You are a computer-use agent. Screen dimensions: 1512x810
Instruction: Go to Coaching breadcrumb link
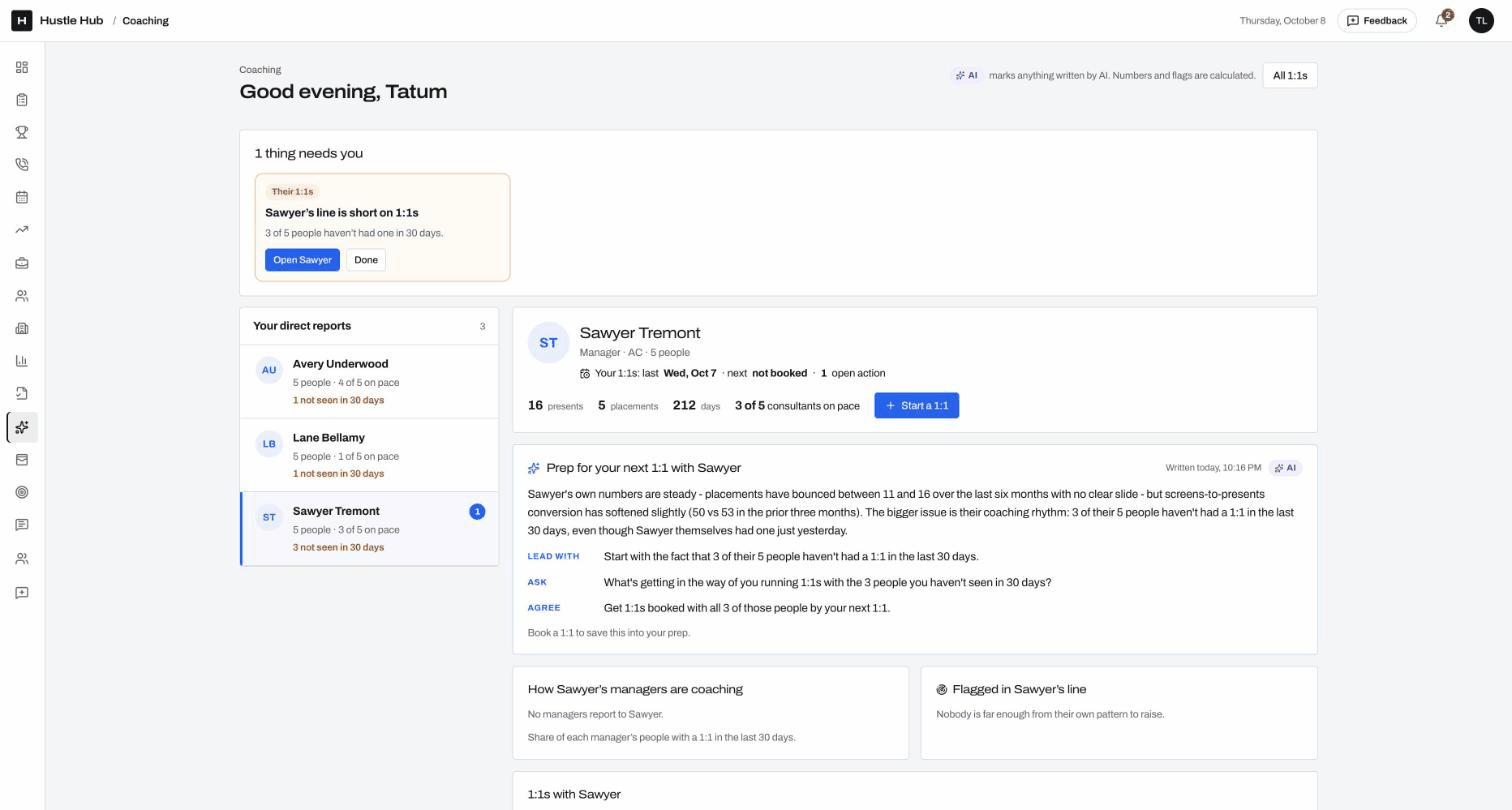pyautogui.click(x=145, y=20)
